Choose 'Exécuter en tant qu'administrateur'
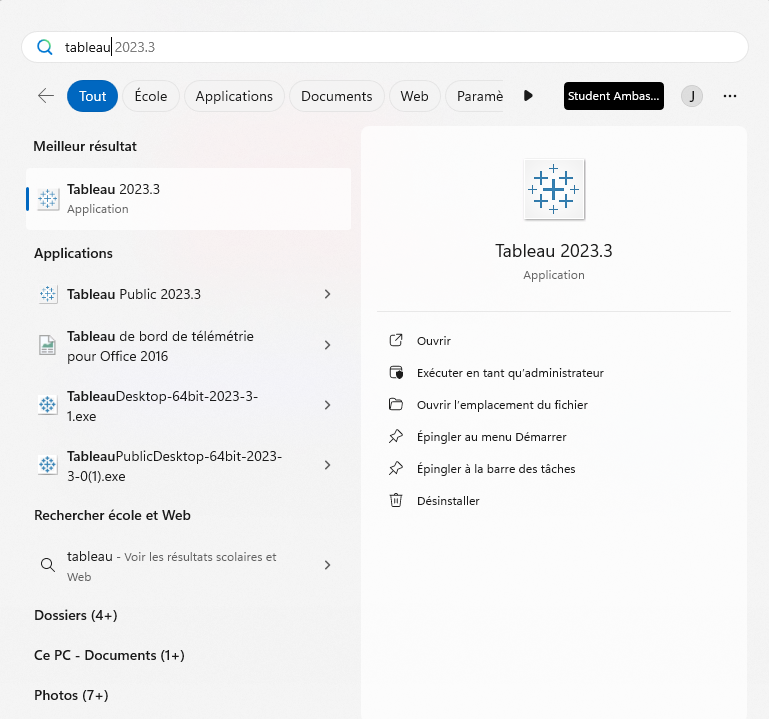The height and width of the screenshot is (719, 769). pos(510,373)
